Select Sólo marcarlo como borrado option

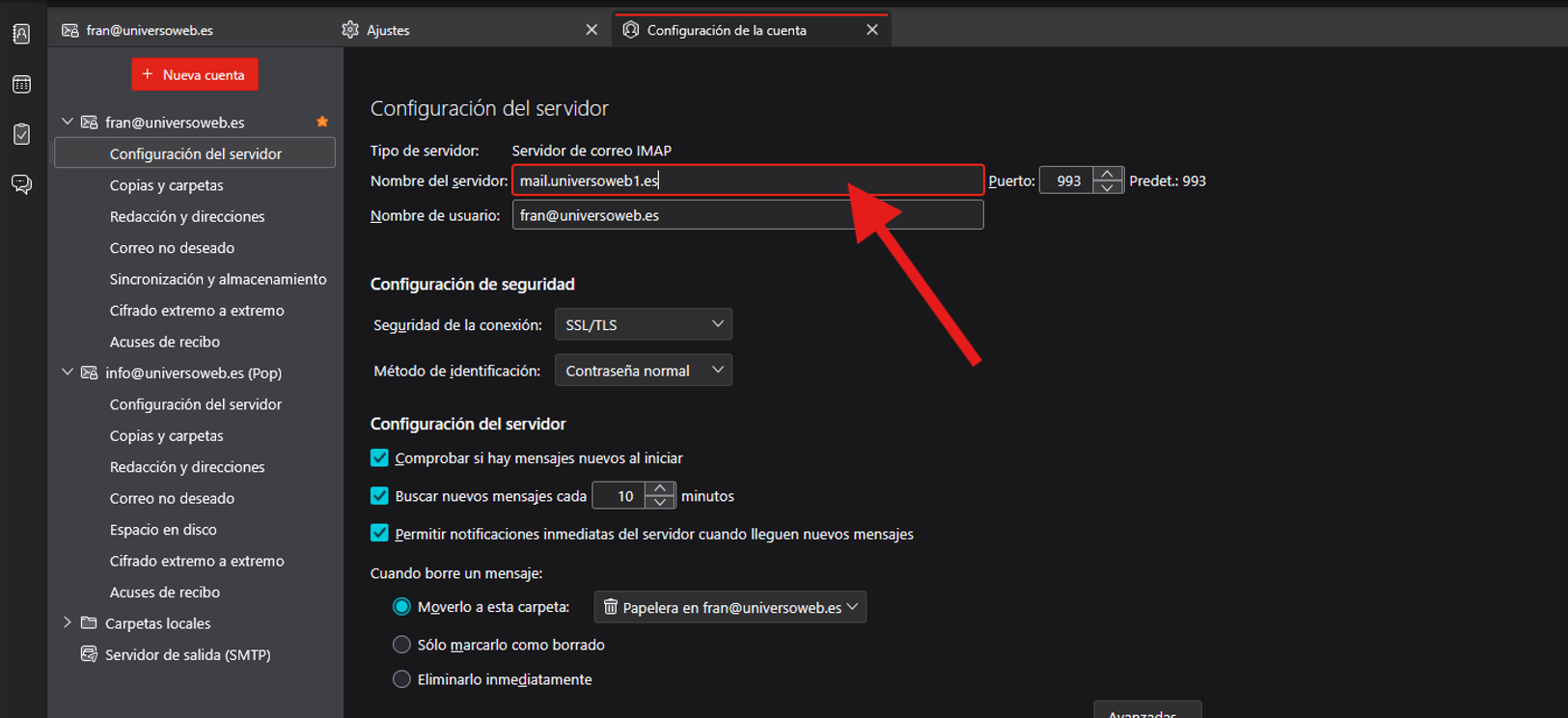coord(401,645)
